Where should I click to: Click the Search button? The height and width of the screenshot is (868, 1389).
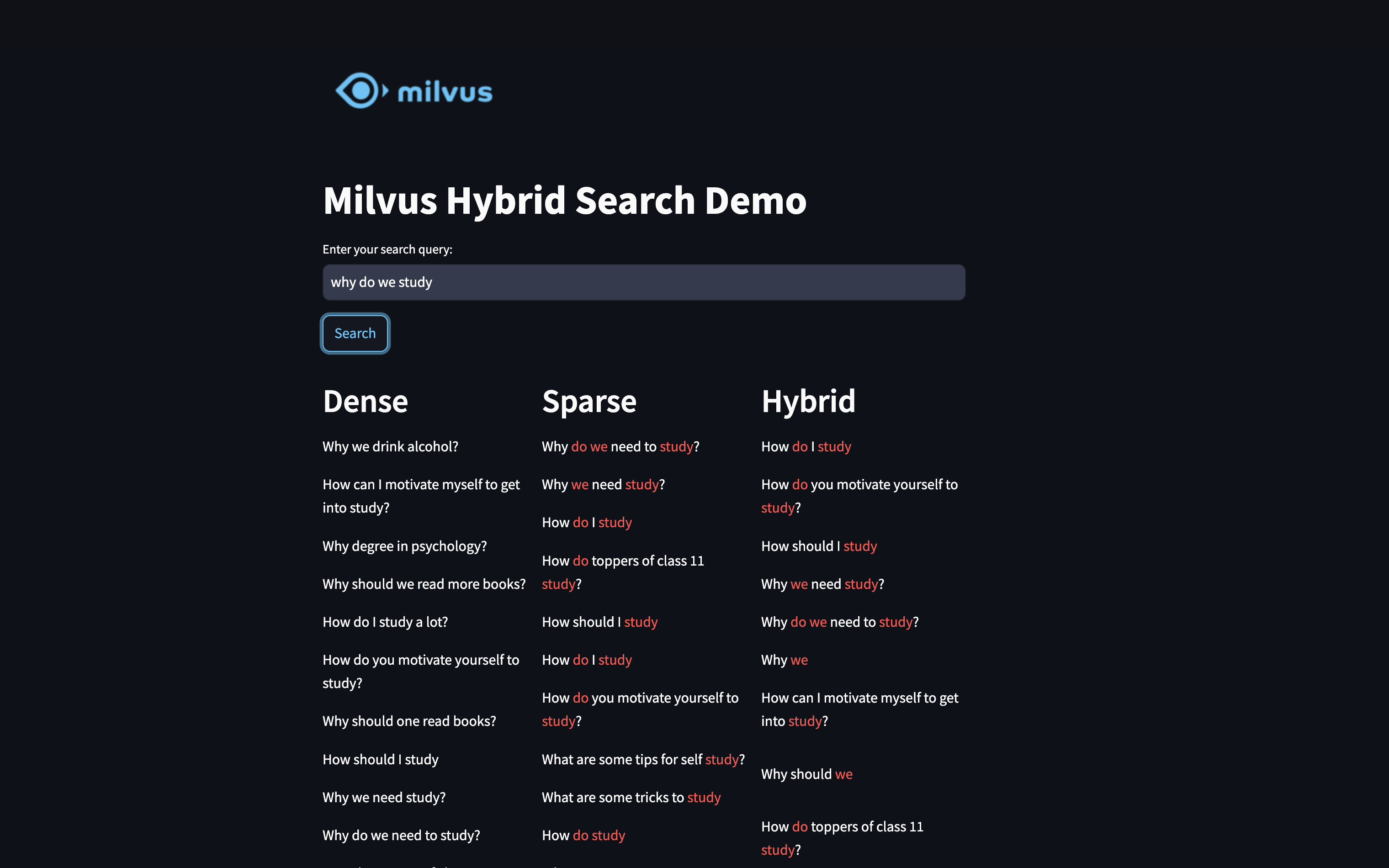[355, 333]
